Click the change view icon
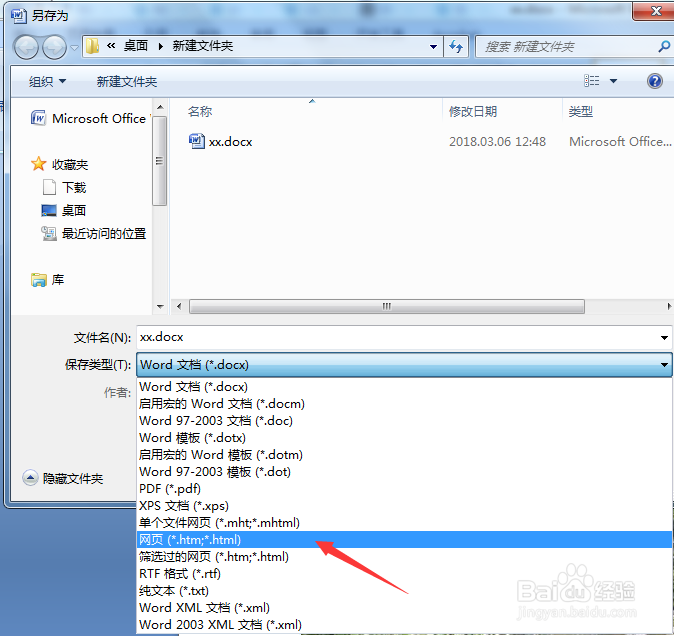The width and height of the screenshot is (674, 636). click(591, 81)
